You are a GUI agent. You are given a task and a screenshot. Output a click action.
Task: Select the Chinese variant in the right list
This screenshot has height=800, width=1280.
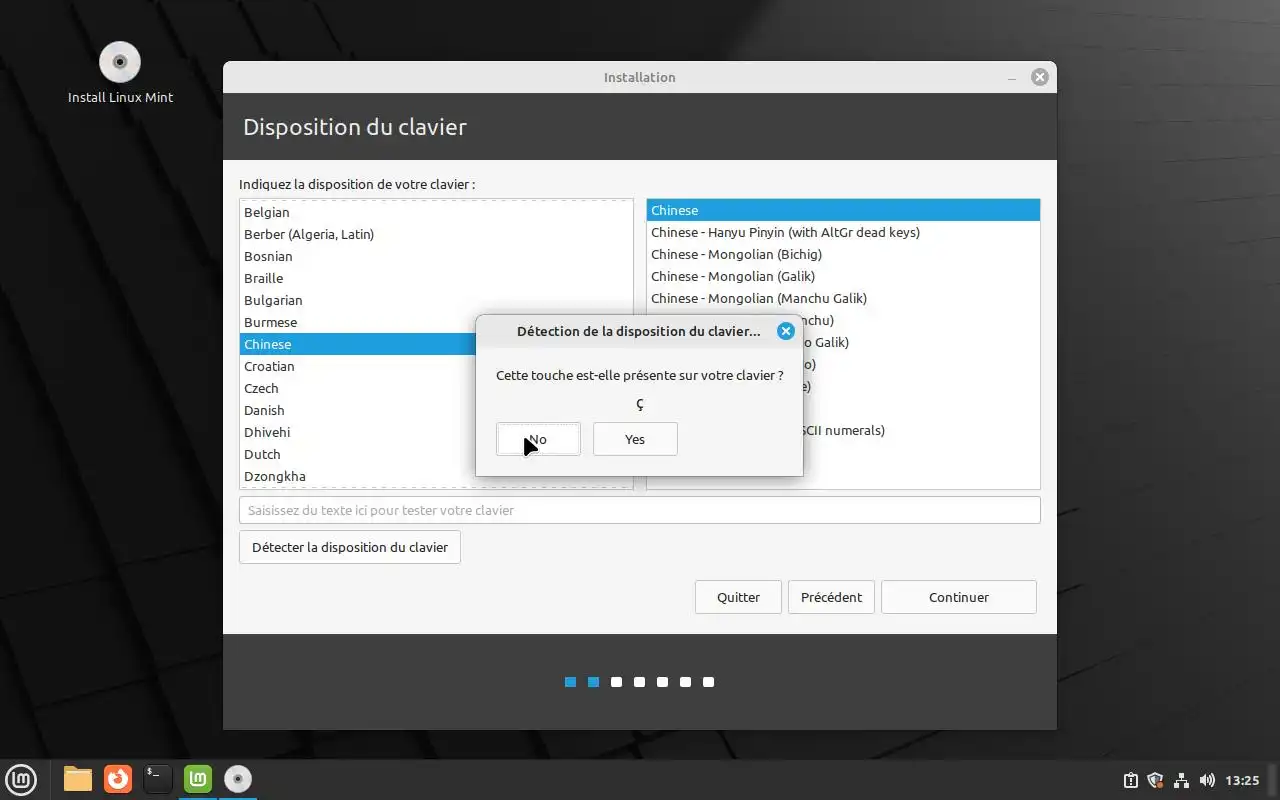843,210
